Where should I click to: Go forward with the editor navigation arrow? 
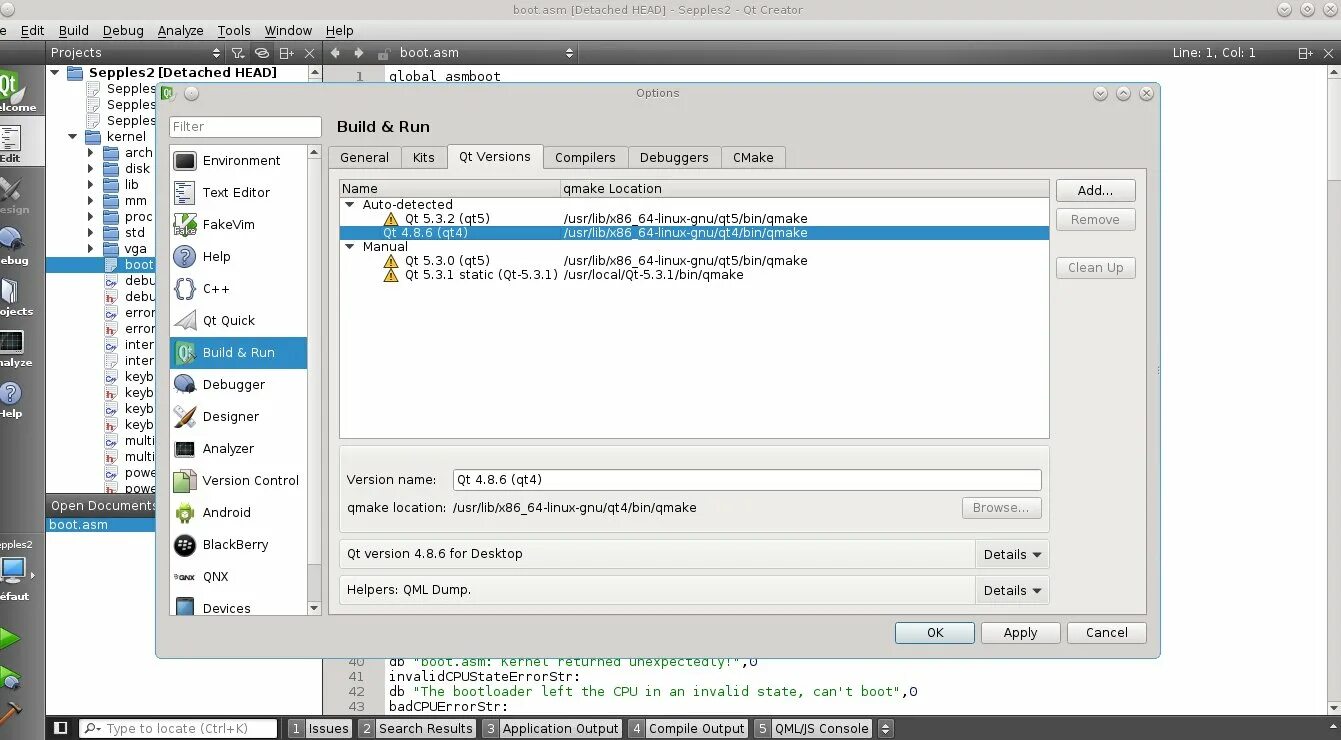click(359, 53)
